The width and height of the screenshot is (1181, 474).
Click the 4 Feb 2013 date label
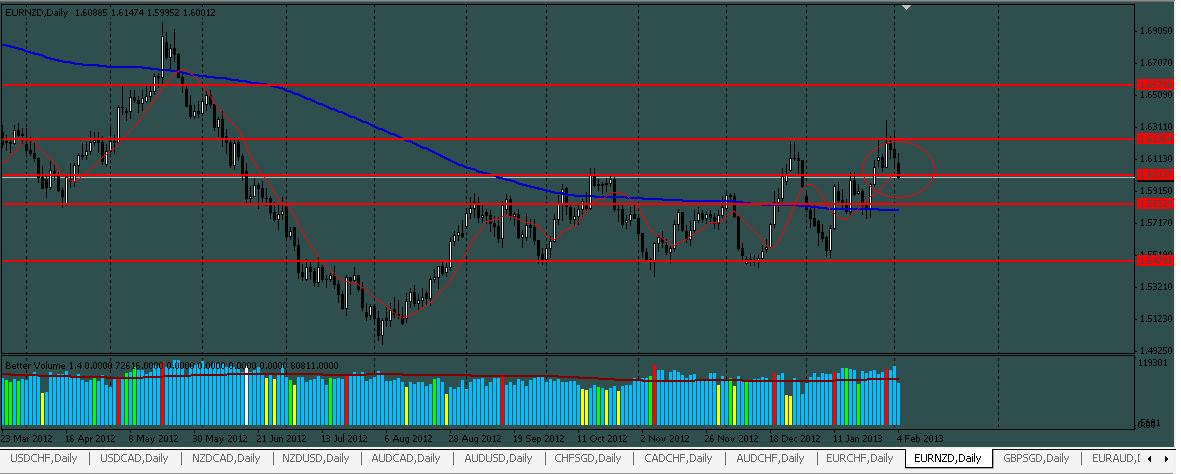coord(920,437)
